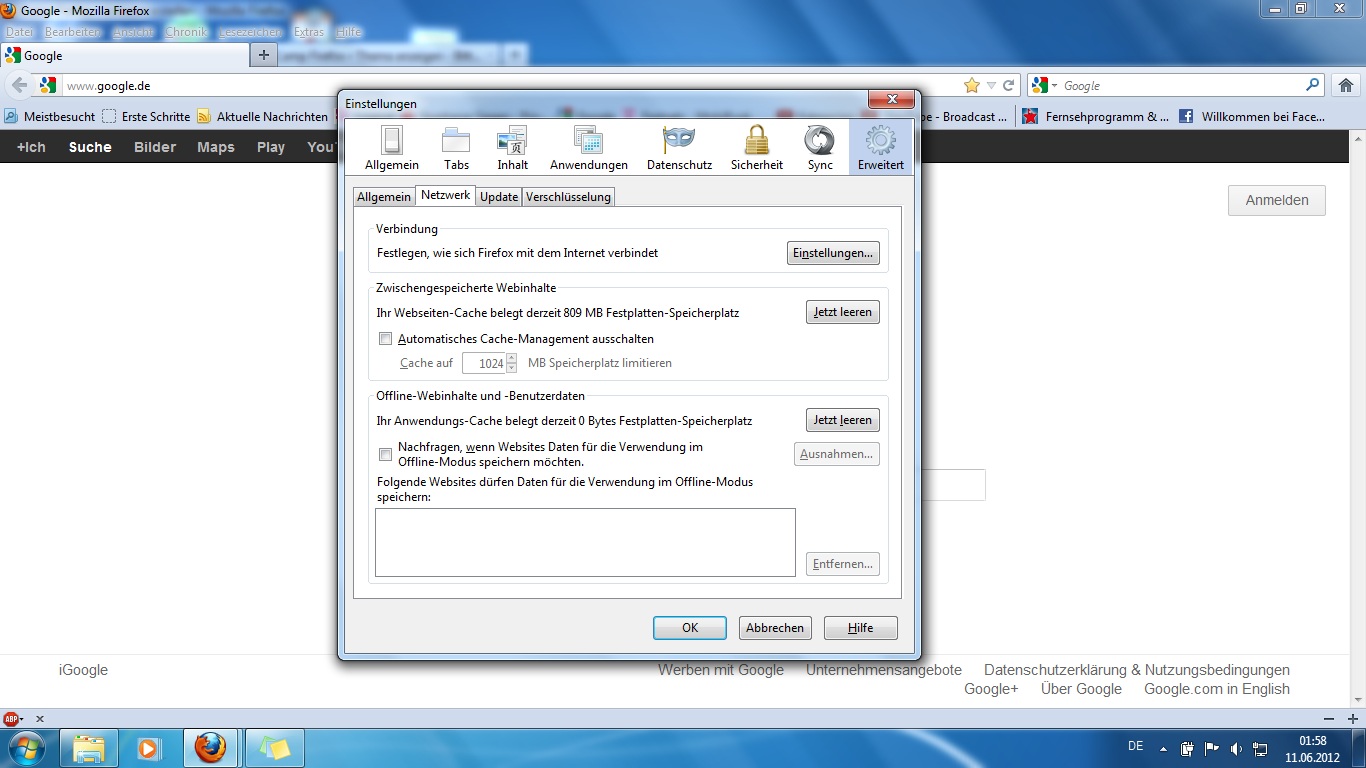This screenshot has height=768, width=1366.
Task: Select the Google browser tab
Action: (x=125, y=55)
